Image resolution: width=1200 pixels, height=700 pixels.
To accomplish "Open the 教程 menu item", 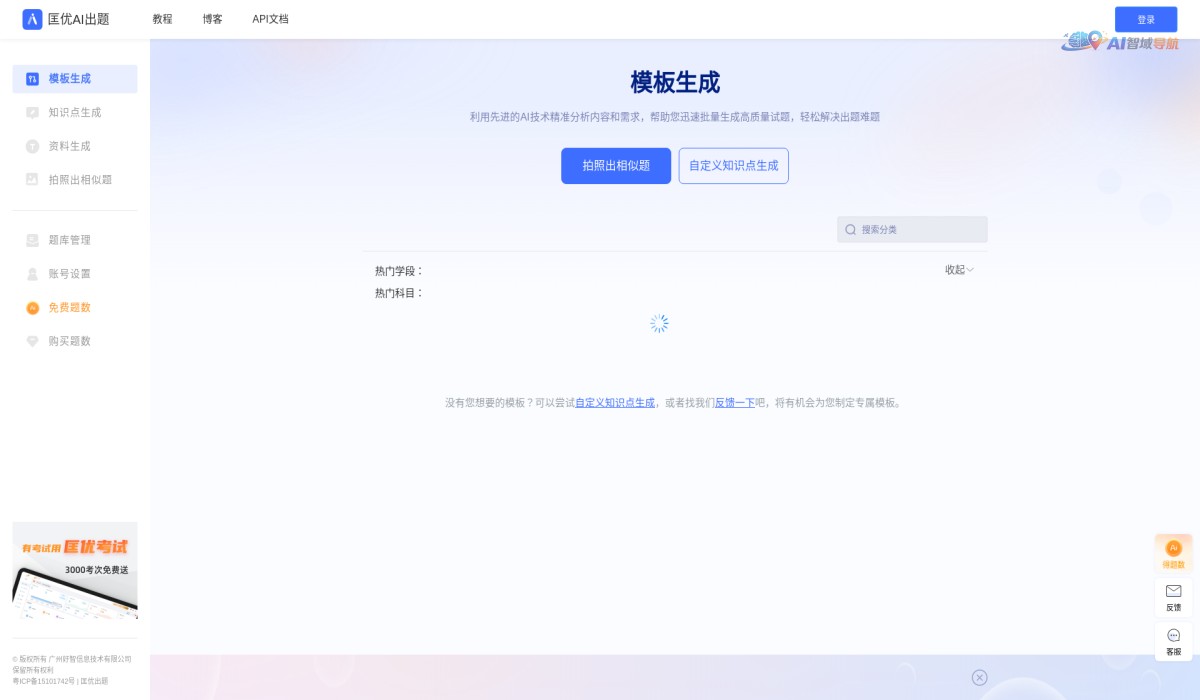I will [163, 19].
